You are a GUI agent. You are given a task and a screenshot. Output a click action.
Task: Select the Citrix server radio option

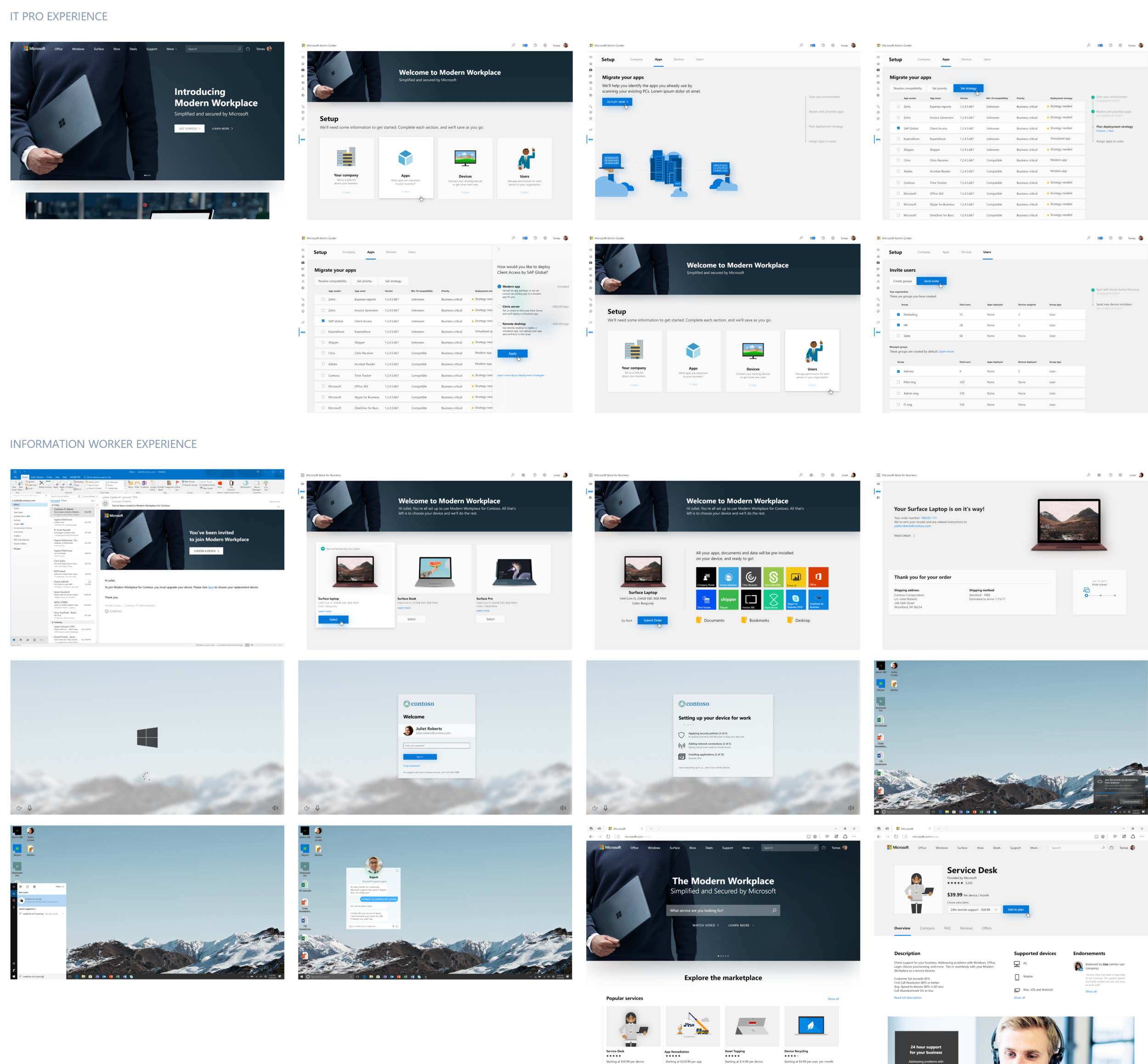pyautogui.click(x=499, y=306)
